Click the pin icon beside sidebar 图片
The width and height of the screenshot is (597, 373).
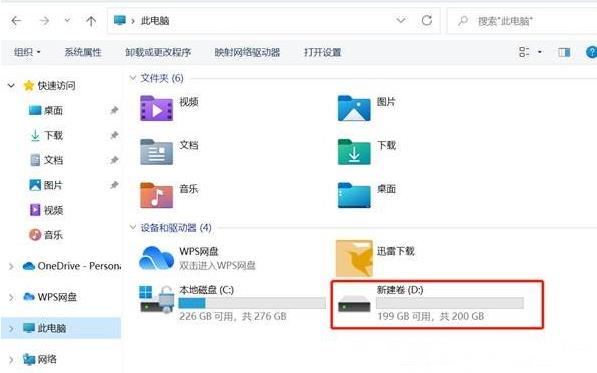[x=114, y=185]
